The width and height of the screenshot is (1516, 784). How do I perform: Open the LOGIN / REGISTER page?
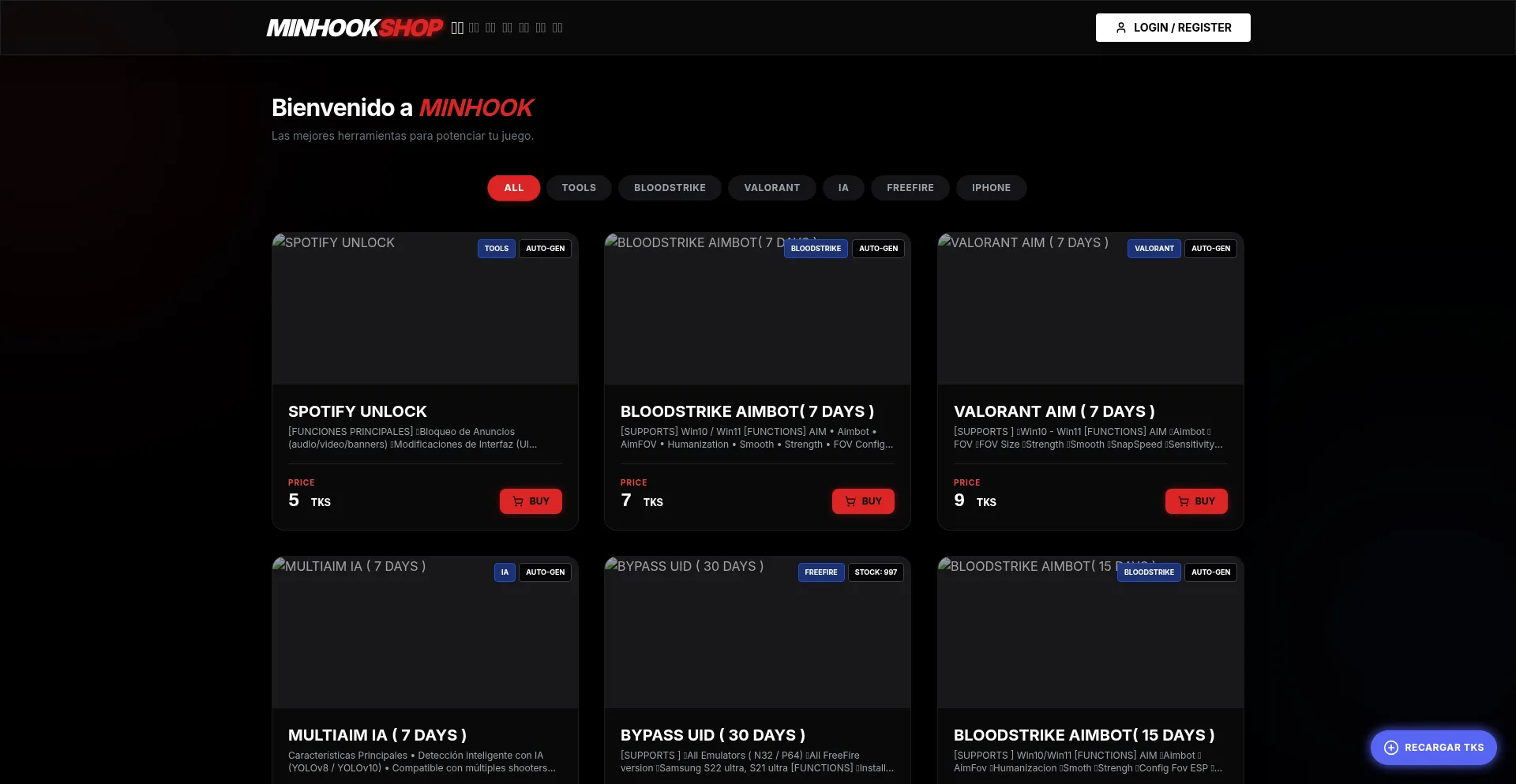1173,28
